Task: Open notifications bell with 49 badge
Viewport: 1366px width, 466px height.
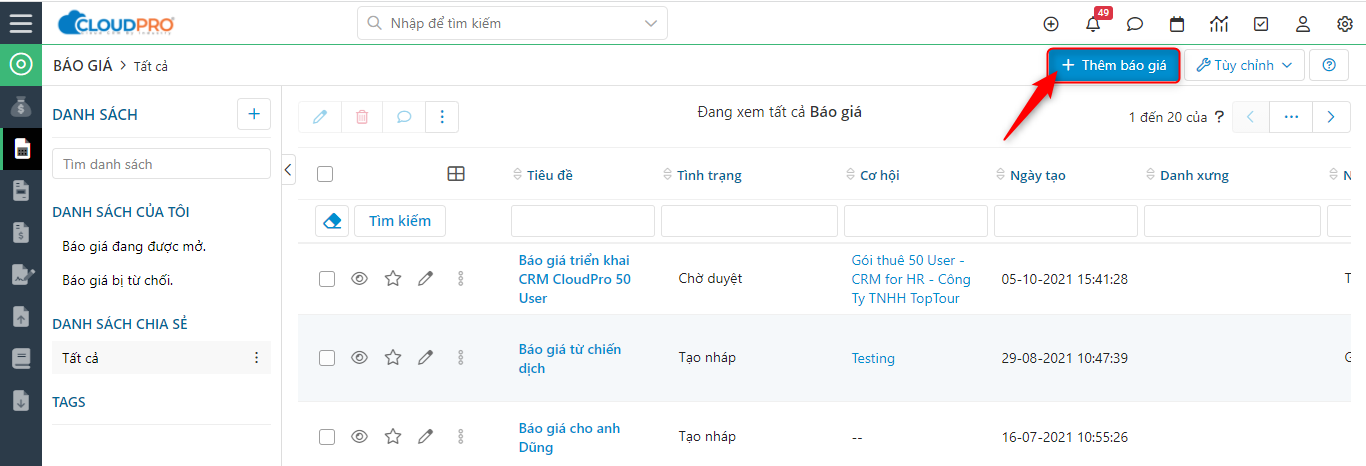Action: tap(1093, 24)
